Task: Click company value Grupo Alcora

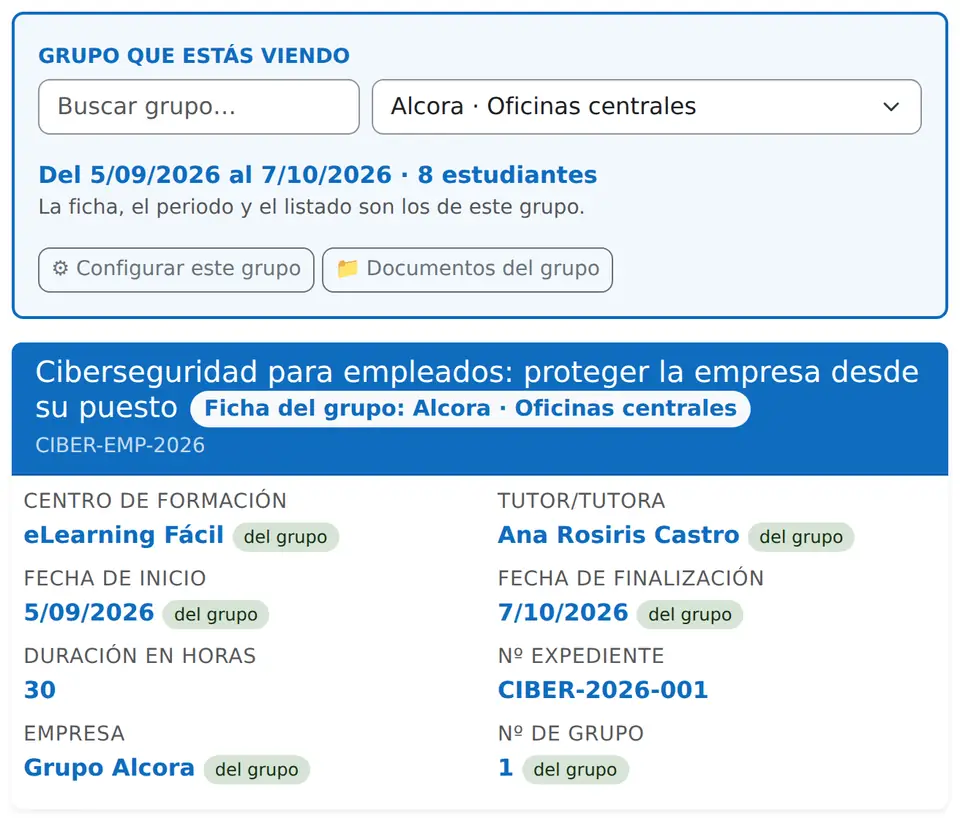Action: pos(109,768)
